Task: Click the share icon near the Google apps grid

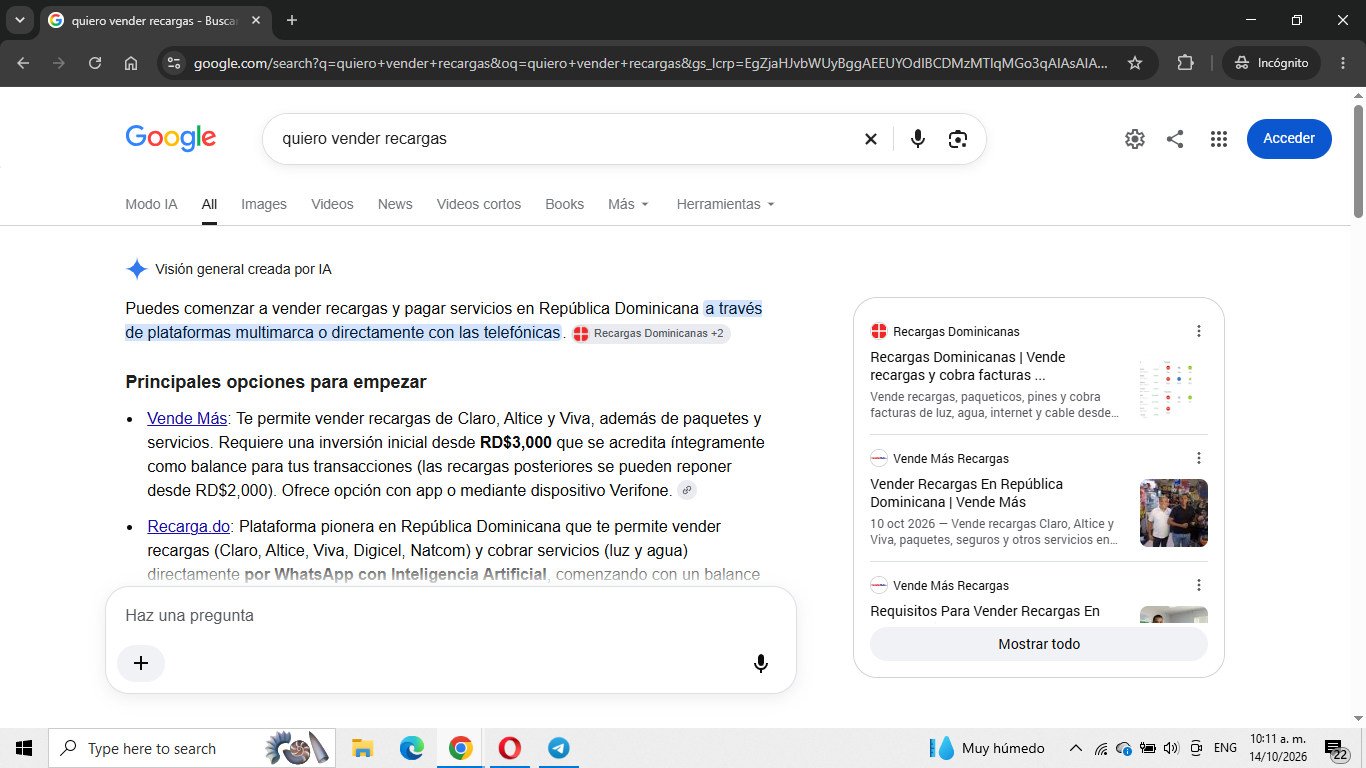Action: coord(1175,139)
